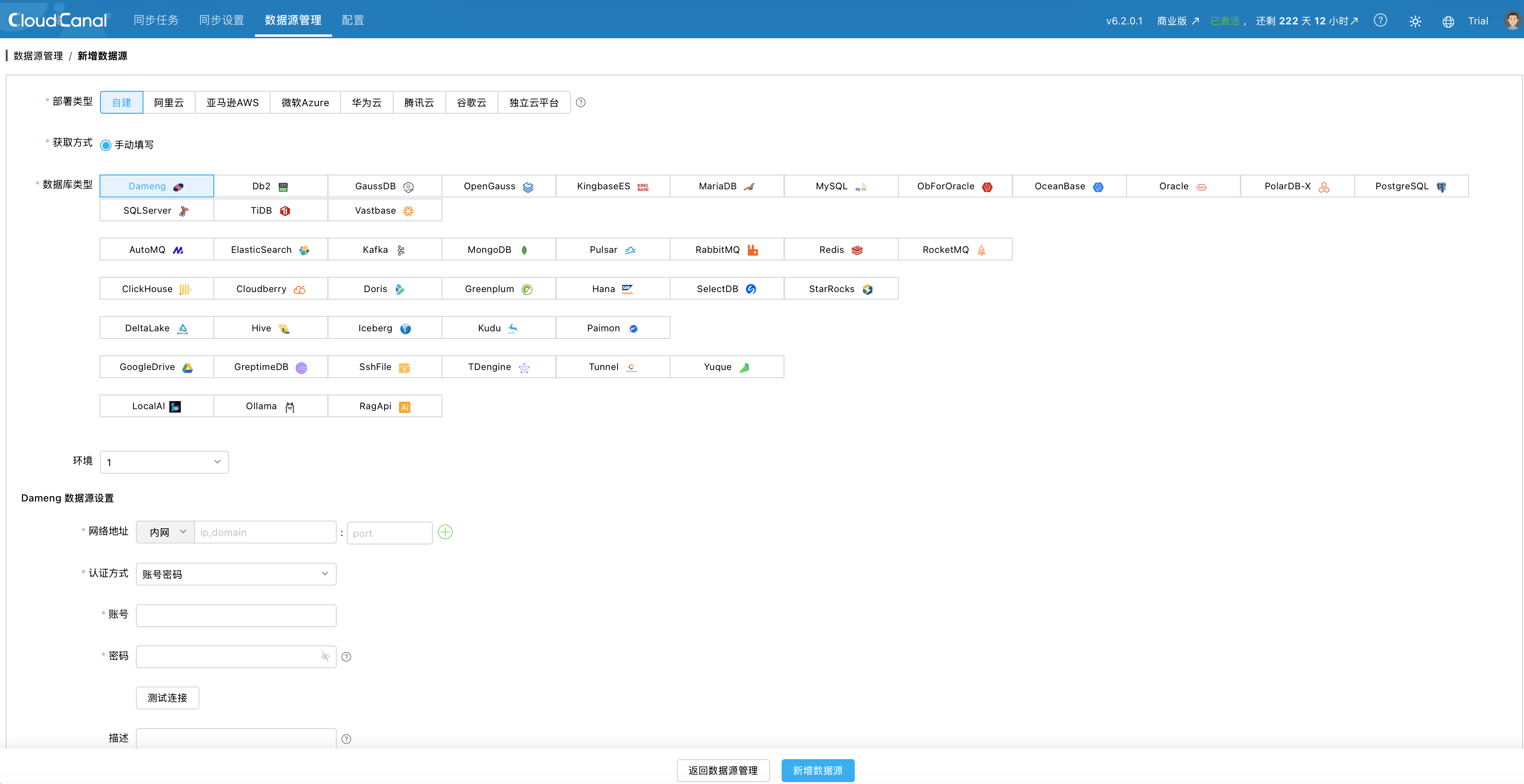Click the CloudCanal logo
1524x784 pixels.
click(57, 20)
